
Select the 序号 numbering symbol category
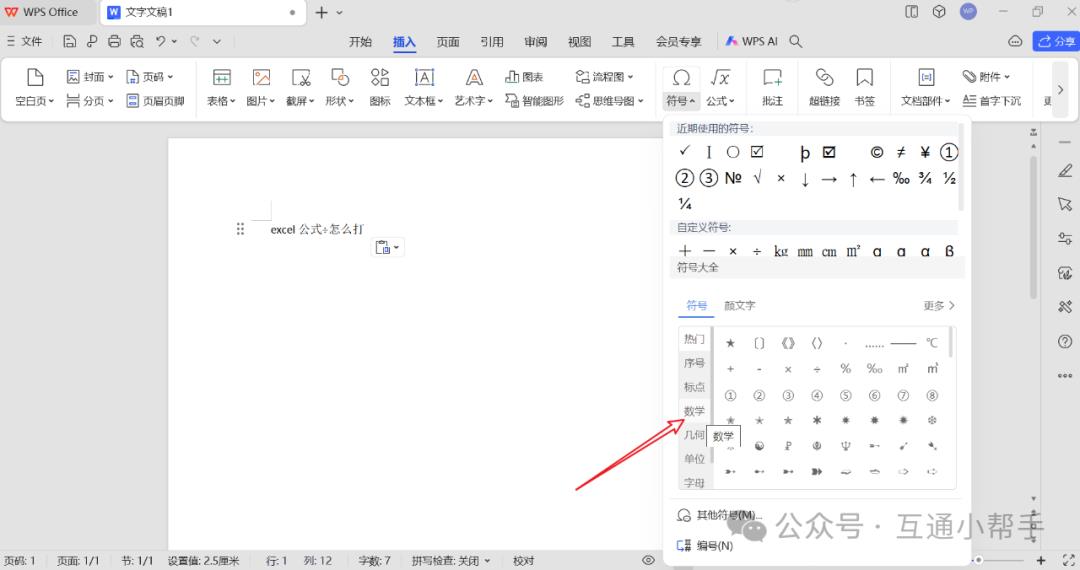tap(694, 362)
